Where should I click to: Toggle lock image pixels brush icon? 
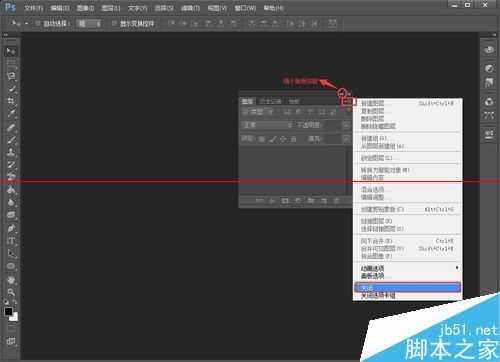point(273,139)
